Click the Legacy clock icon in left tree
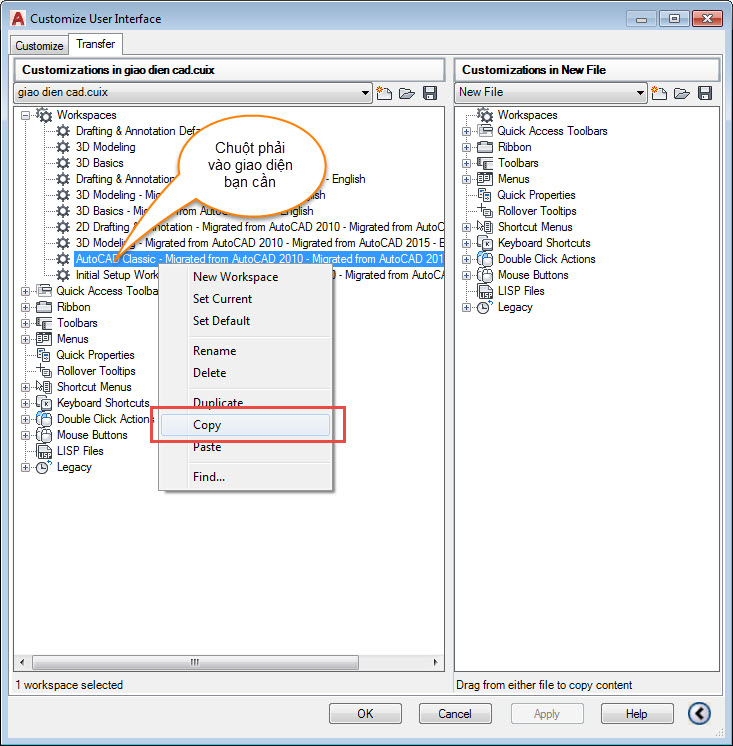The height and width of the screenshot is (746, 733). pos(44,467)
